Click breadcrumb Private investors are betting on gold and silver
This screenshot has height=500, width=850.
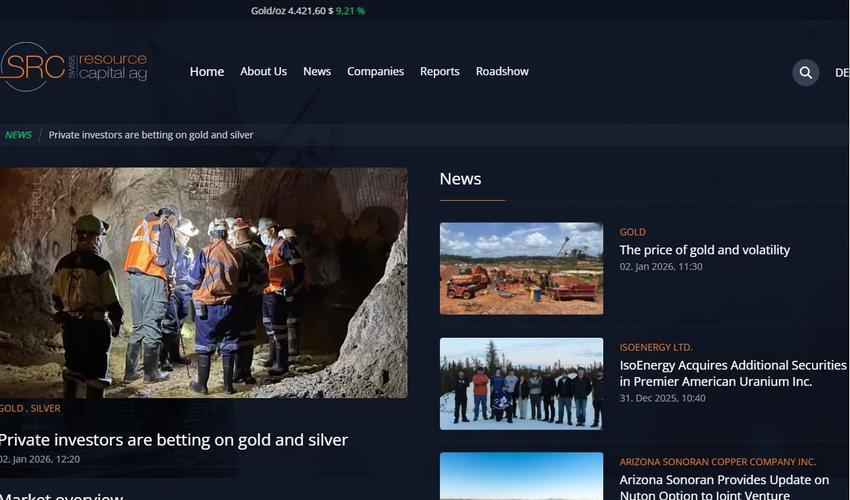pos(151,135)
